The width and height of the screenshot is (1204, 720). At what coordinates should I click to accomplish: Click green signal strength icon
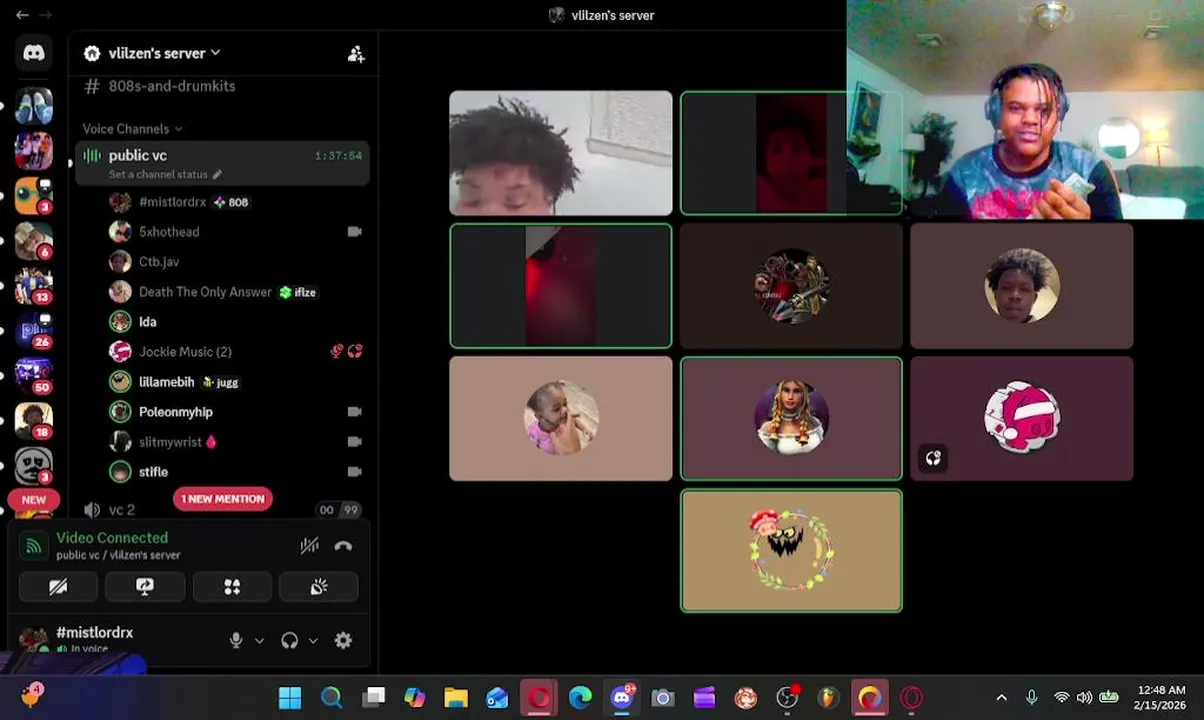click(34, 546)
